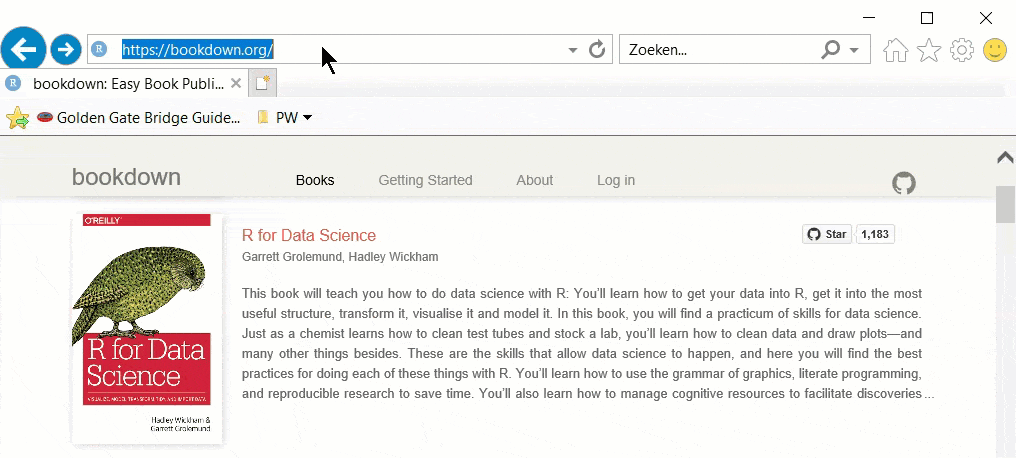The image size is (1016, 458).
Task: Close the bookdown browser tab
Action: point(236,83)
